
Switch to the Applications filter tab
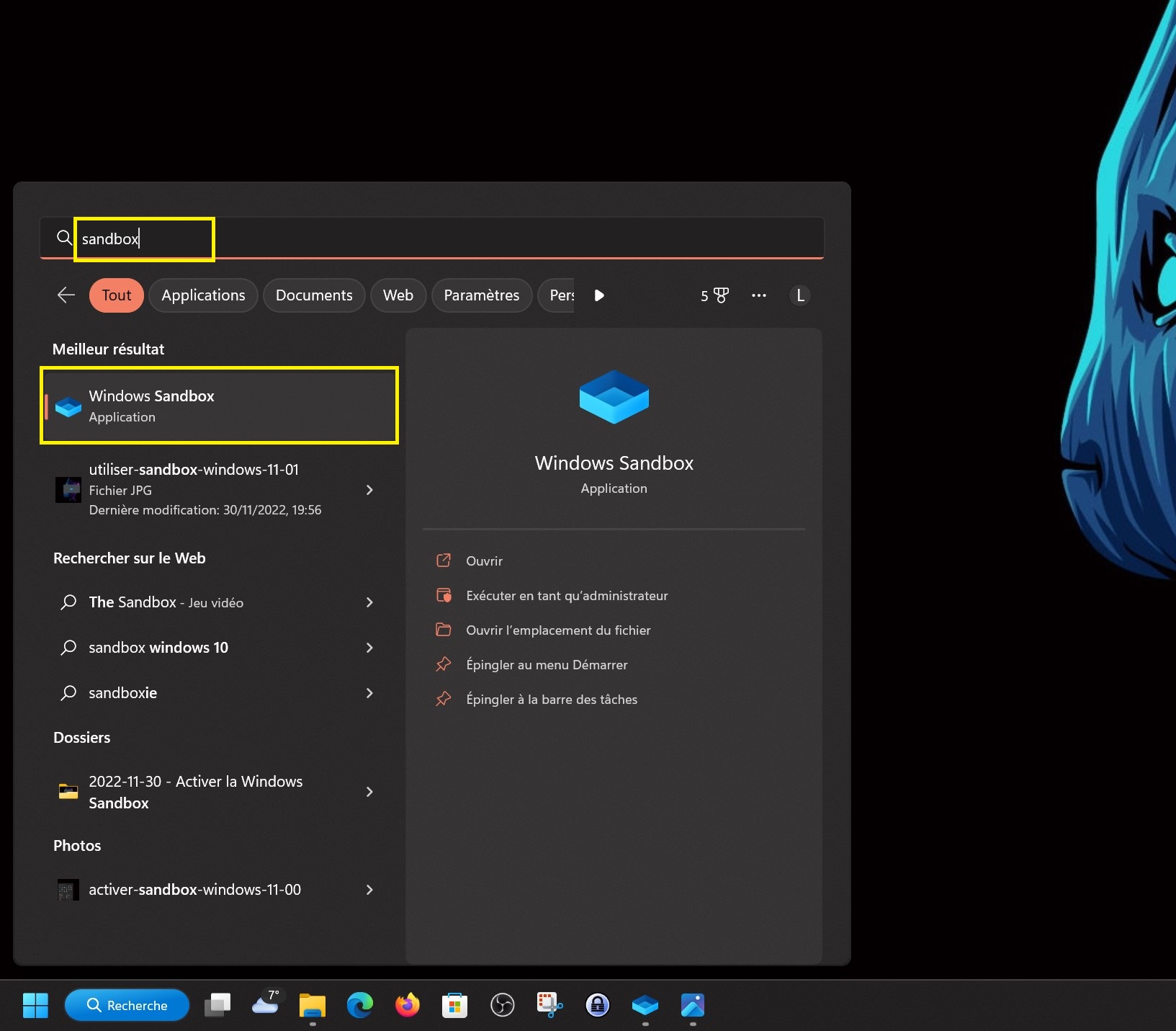pyautogui.click(x=203, y=295)
